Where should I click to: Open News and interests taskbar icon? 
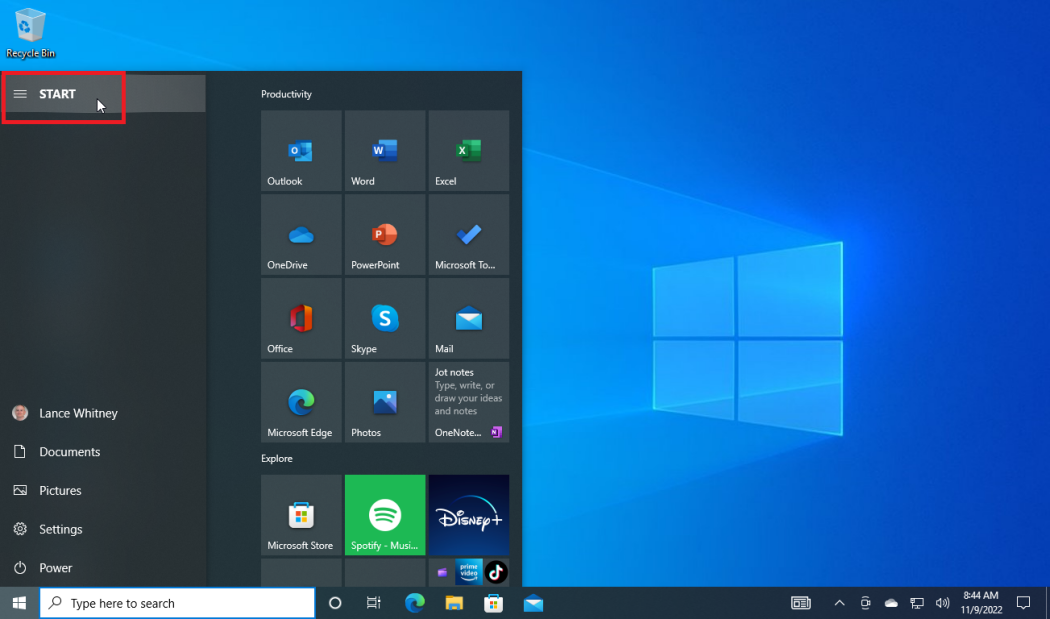801,603
